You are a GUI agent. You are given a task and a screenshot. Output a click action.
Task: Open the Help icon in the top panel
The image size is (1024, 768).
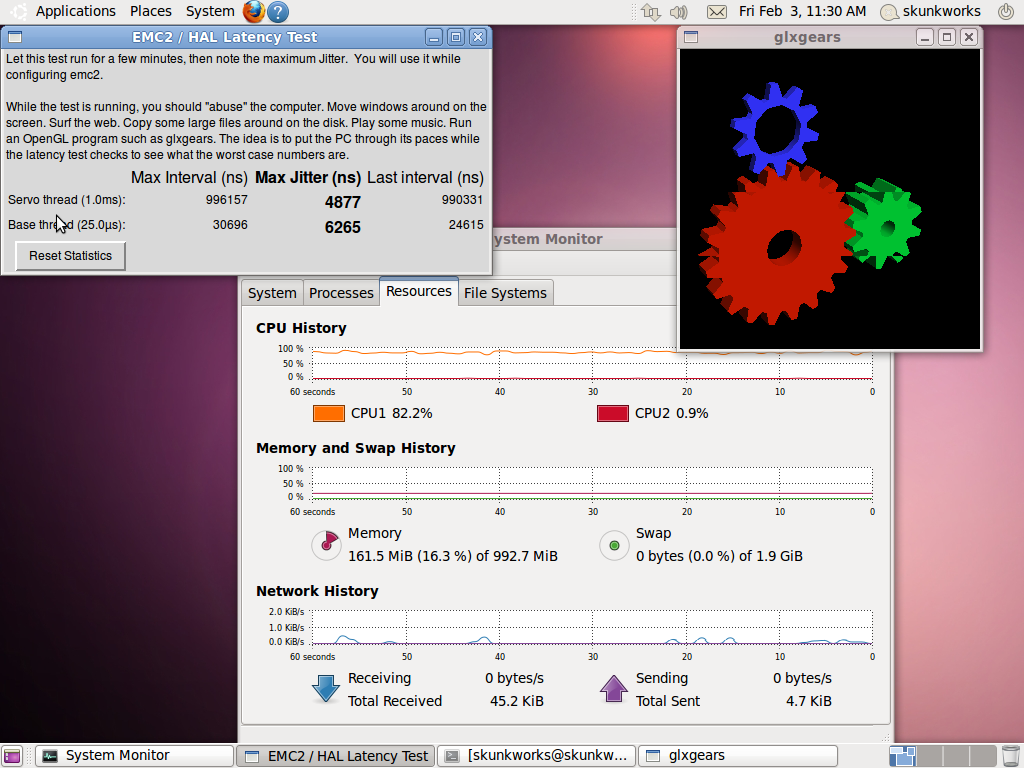[x=278, y=11]
